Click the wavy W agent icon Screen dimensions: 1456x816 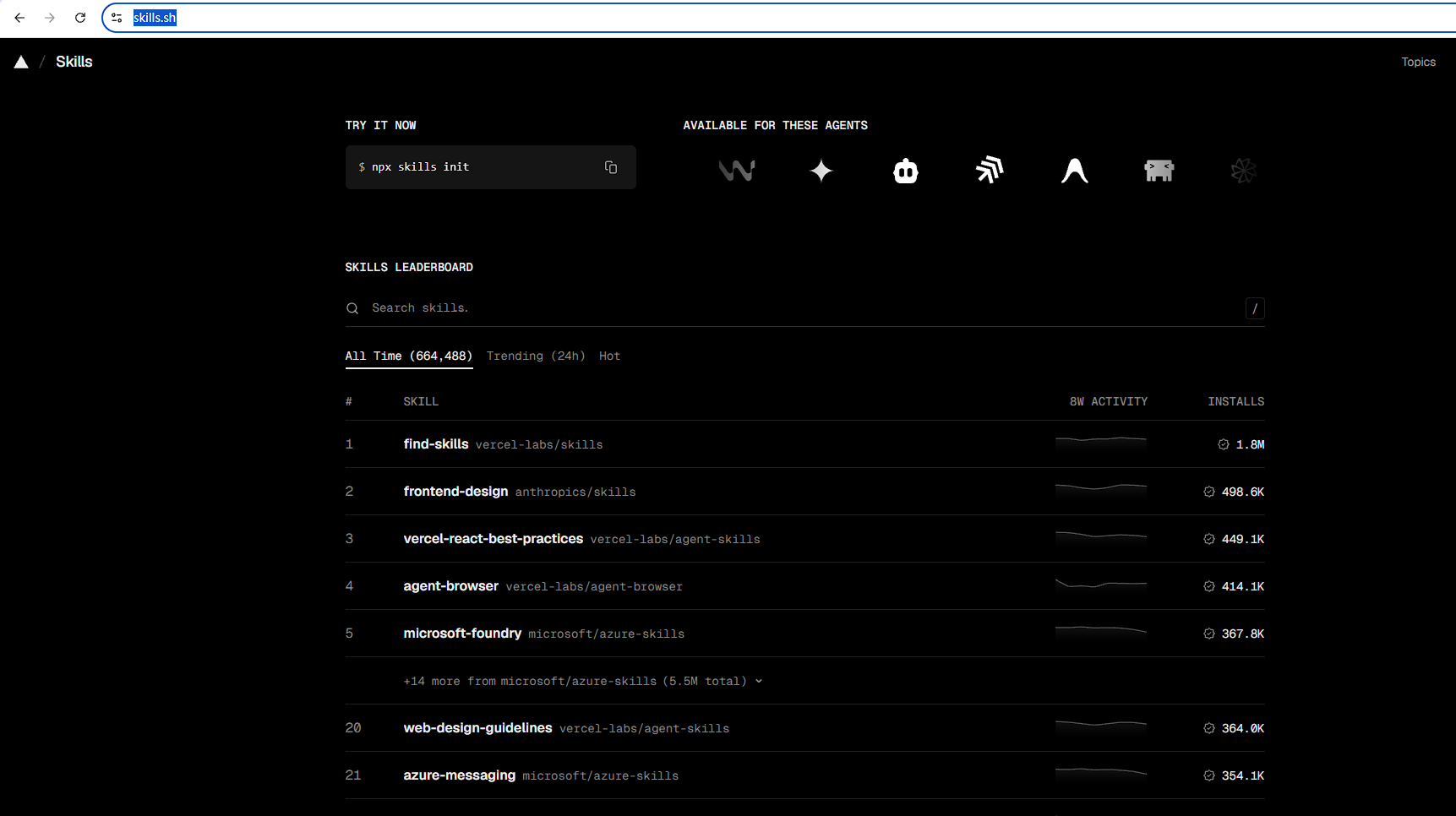737,171
